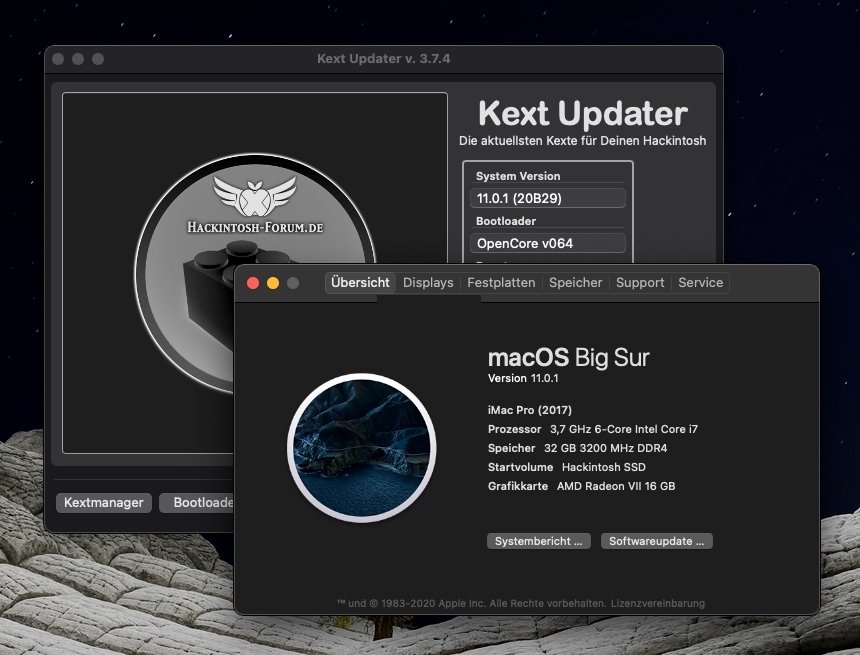The width and height of the screenshot is (860, 655).
Task: Click the Grafikkarte AMD Radeon VII line
Action: 581,486
